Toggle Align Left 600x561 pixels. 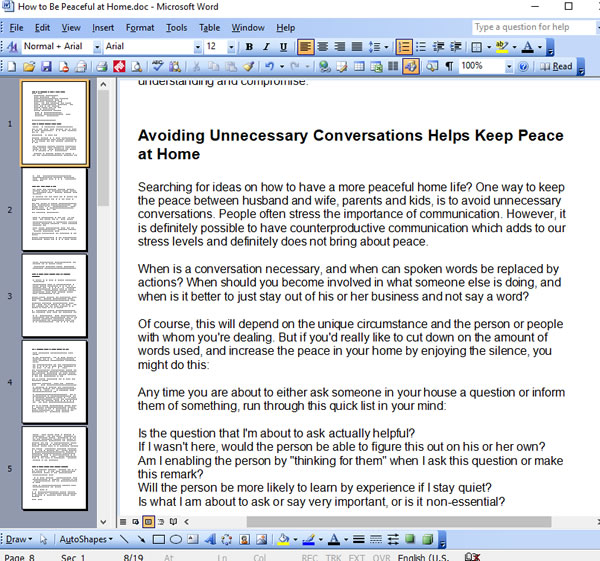tap(305, 47)
